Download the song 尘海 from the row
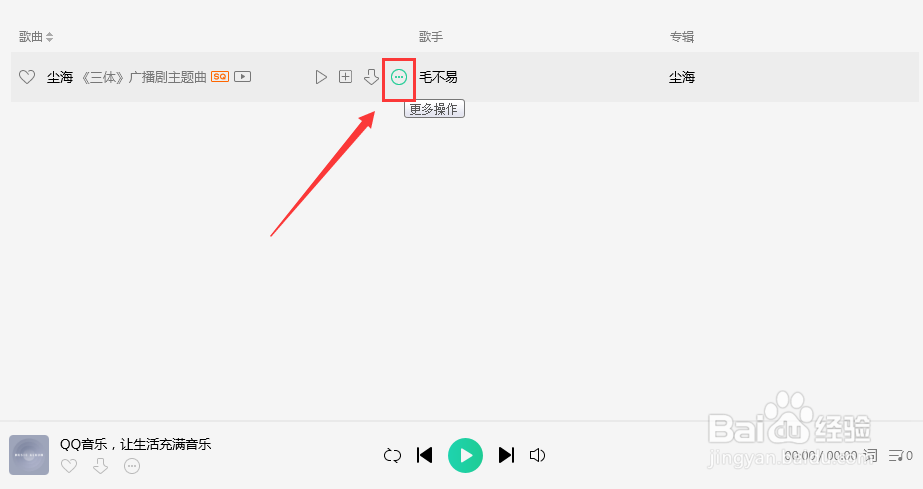Screen dimensions: 923x489 pos(371,77)
